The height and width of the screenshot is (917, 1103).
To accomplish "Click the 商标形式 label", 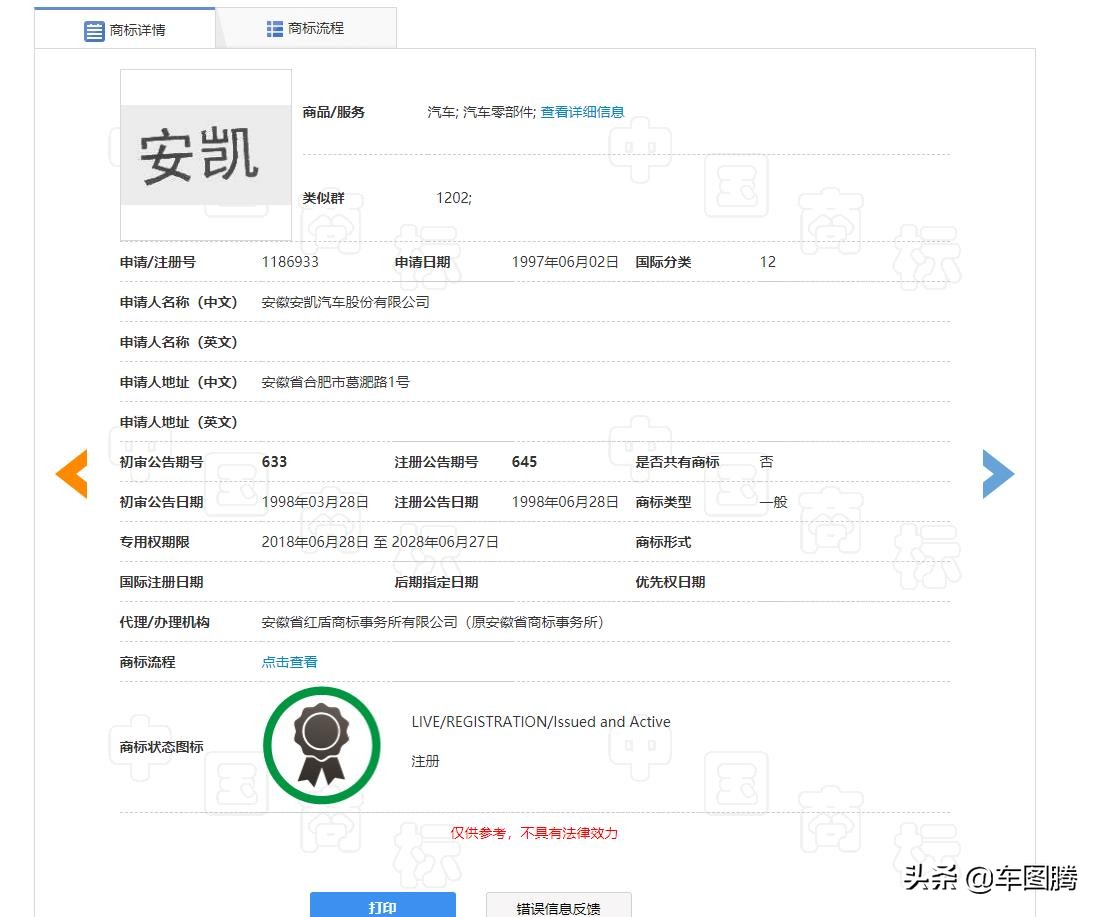I will click(x=663, y=542).
